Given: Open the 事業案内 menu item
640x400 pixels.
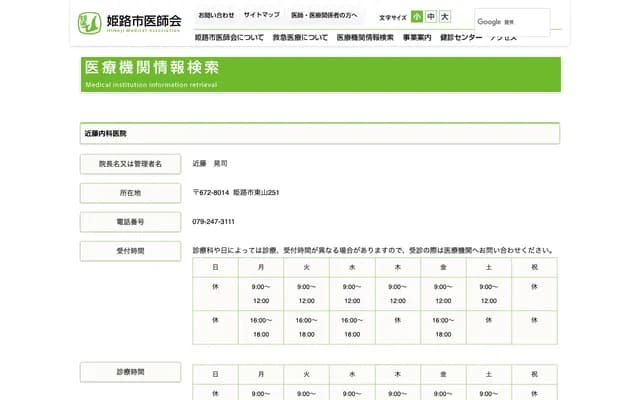Looking at the screenshot, I should click(x=417, y=37).
